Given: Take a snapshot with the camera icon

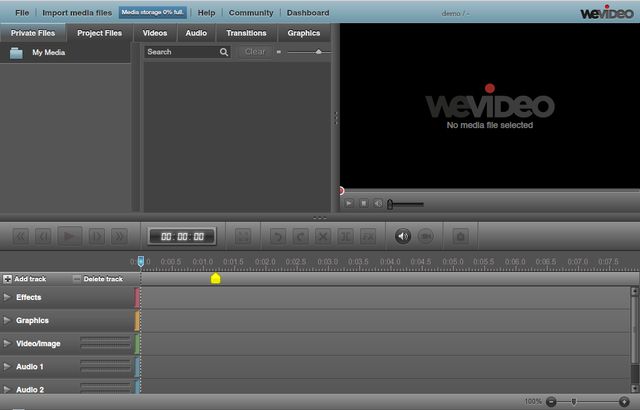Looking at the screenshot, I should (460, 236).
